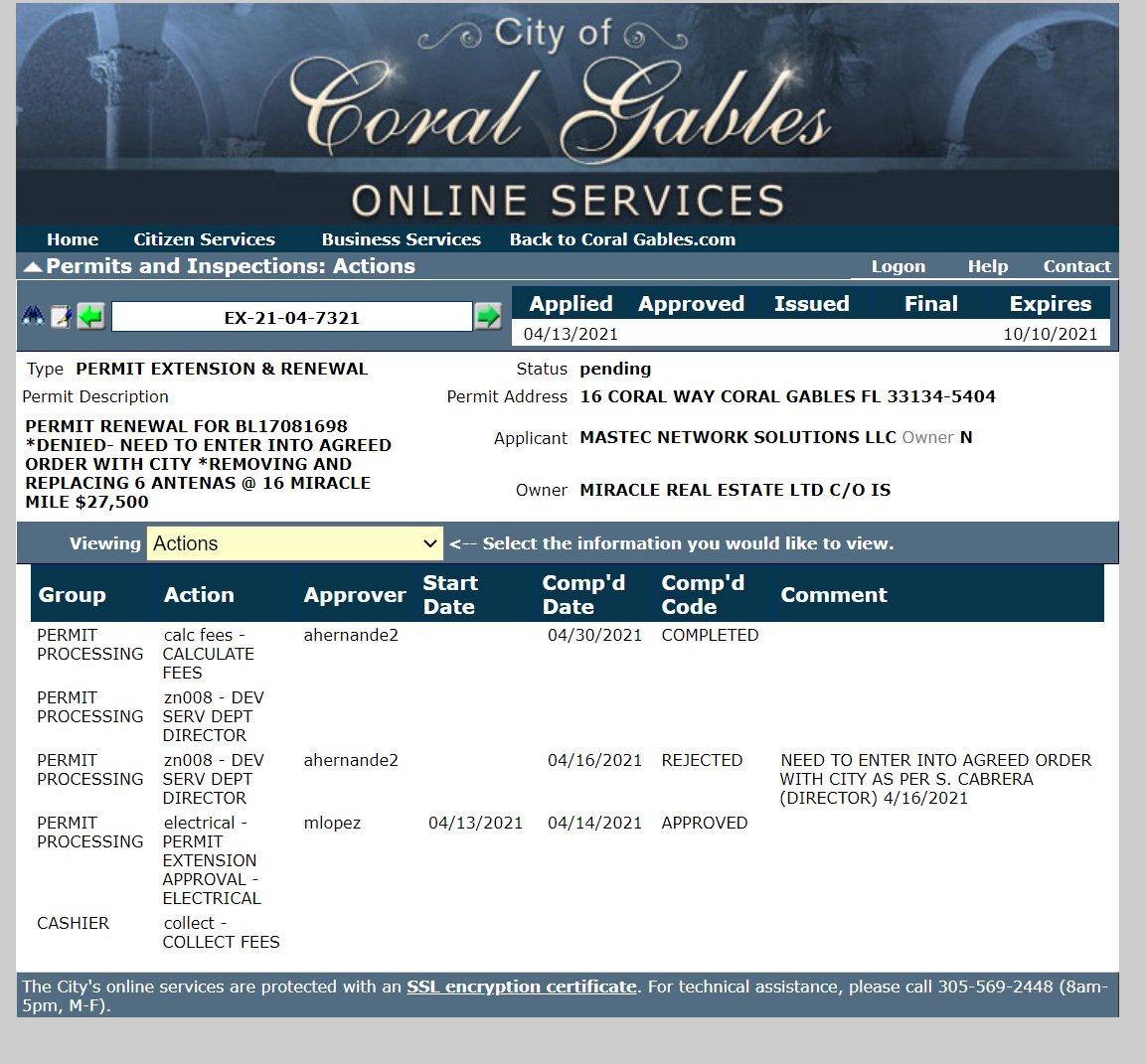Open the Help link

tap(987, 266)
